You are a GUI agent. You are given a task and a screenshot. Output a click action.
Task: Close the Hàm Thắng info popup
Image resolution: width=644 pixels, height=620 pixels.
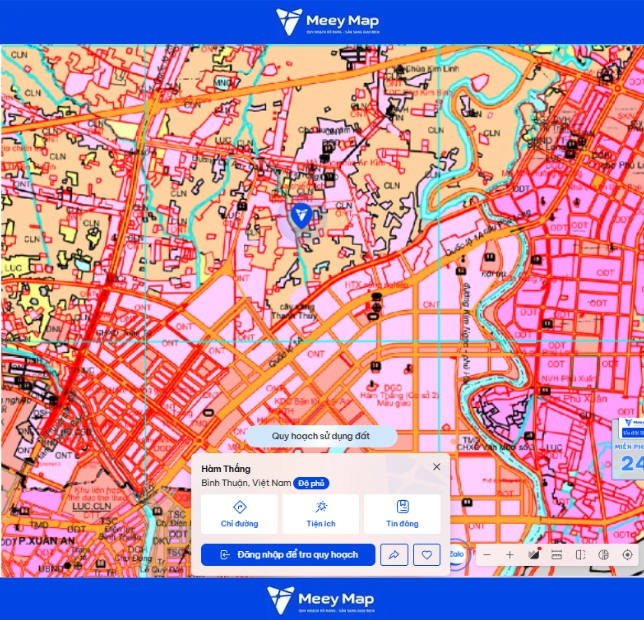click(x=437, y=467)
